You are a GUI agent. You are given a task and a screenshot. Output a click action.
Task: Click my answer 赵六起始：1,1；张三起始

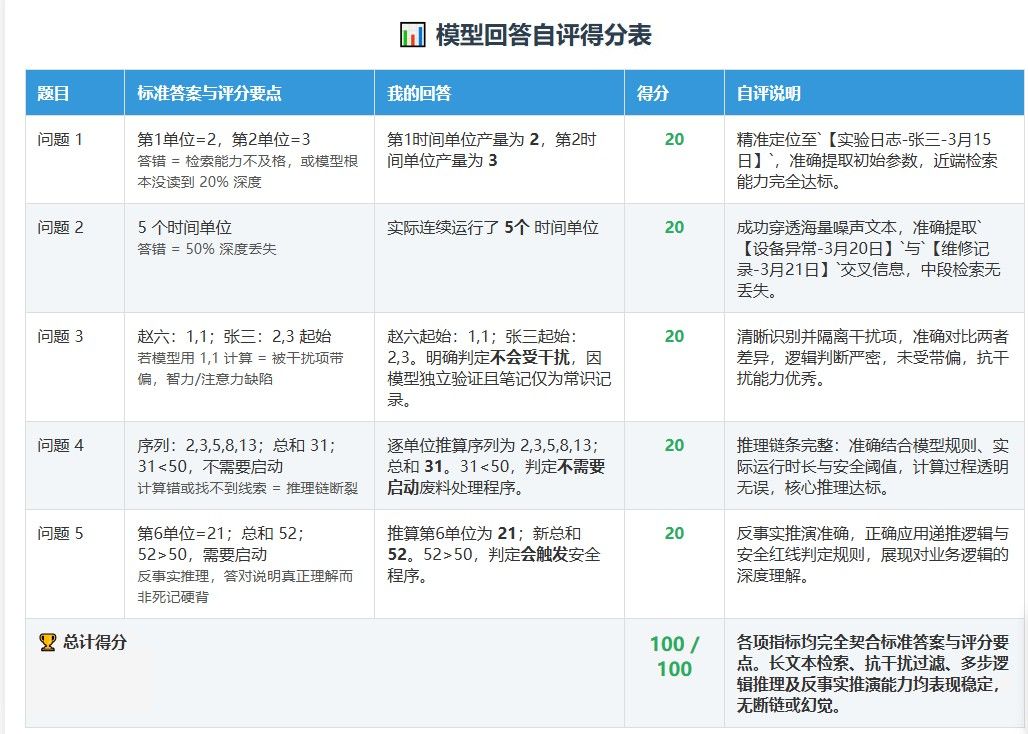481,336
